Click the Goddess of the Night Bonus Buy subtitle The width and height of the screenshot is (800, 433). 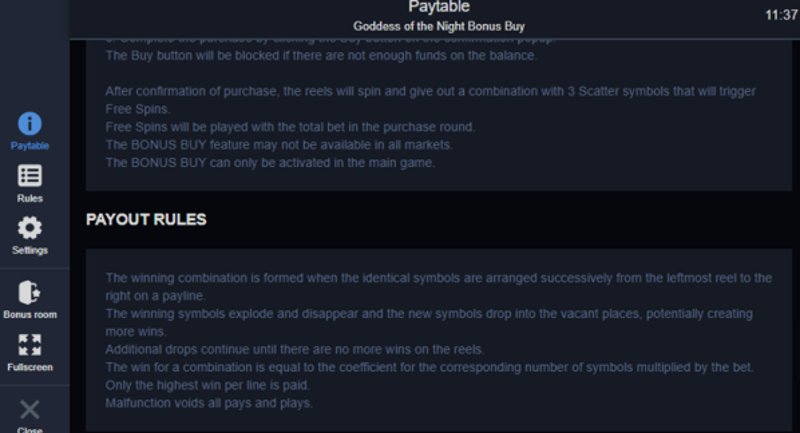point(439,26)
